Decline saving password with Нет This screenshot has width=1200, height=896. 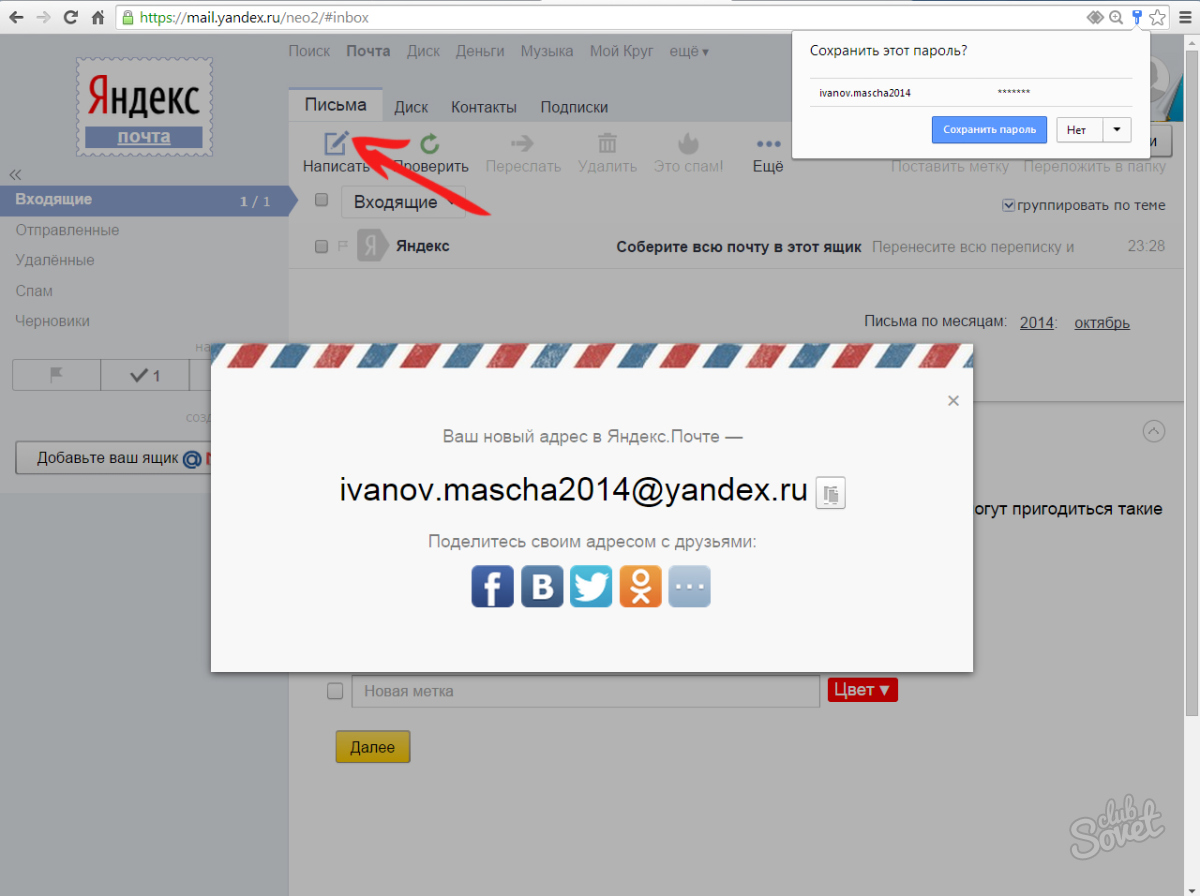1079,129
